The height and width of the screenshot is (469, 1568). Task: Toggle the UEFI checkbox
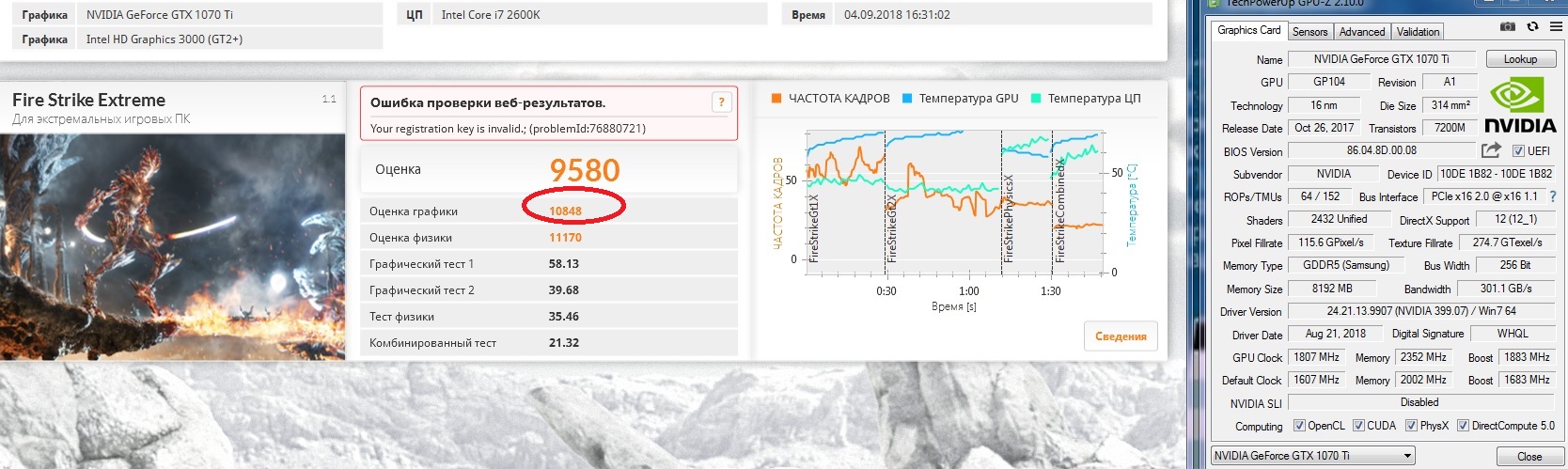click(x=1518, y=150)
